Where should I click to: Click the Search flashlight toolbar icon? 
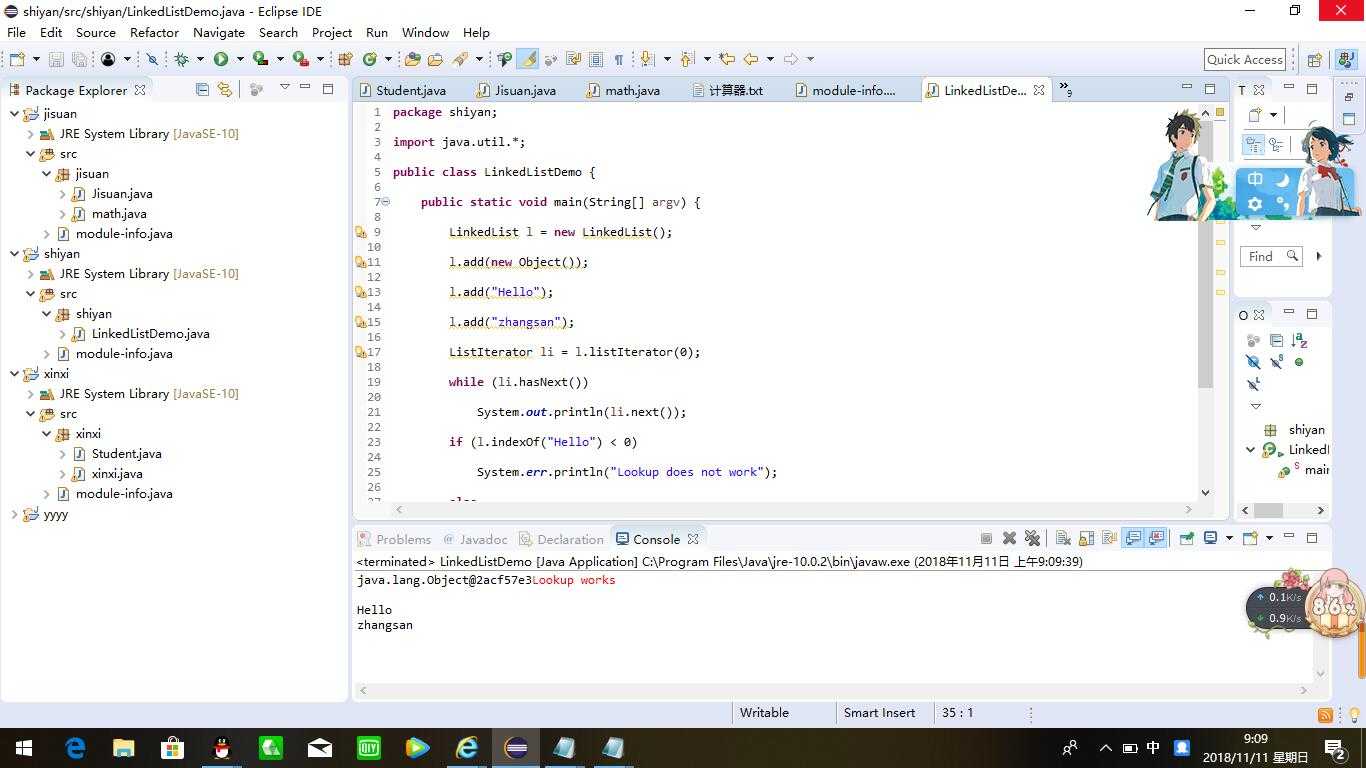(x=460, y=59)
